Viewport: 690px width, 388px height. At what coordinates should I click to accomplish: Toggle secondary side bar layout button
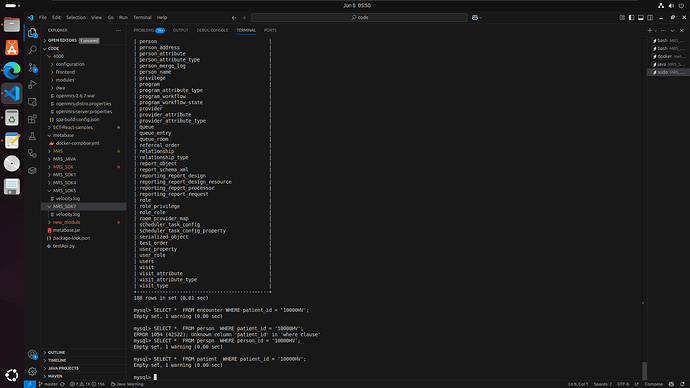tap(650, 18)
